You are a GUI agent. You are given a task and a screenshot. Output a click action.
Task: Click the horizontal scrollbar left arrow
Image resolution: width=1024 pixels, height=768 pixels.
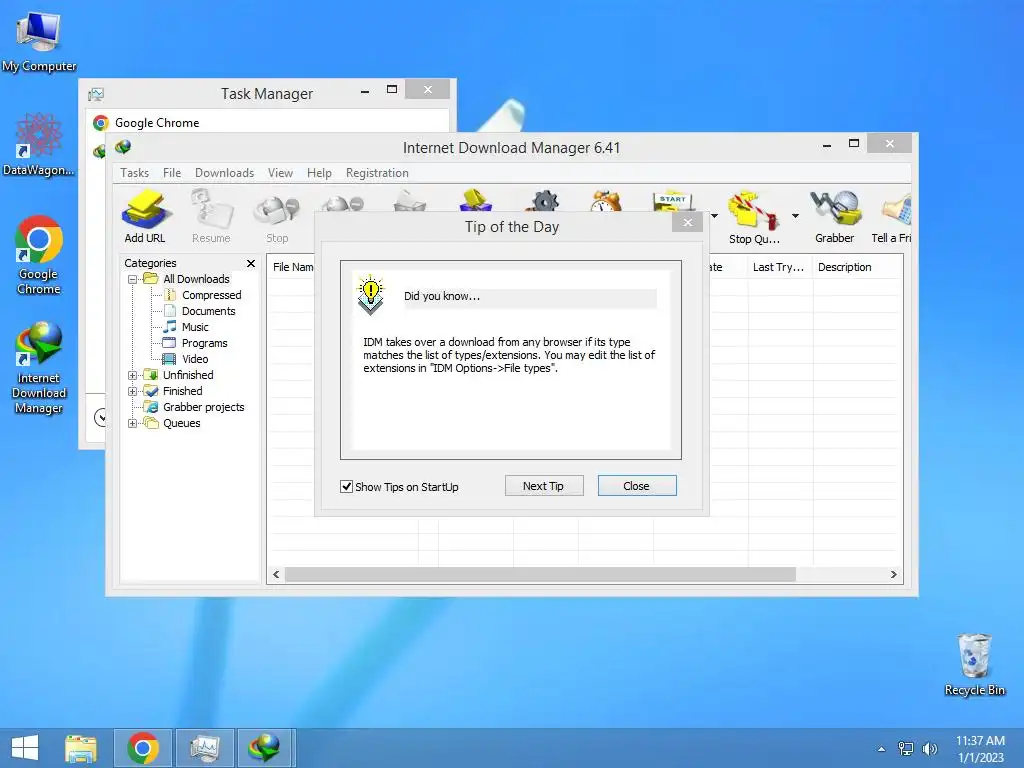point(276,575)
